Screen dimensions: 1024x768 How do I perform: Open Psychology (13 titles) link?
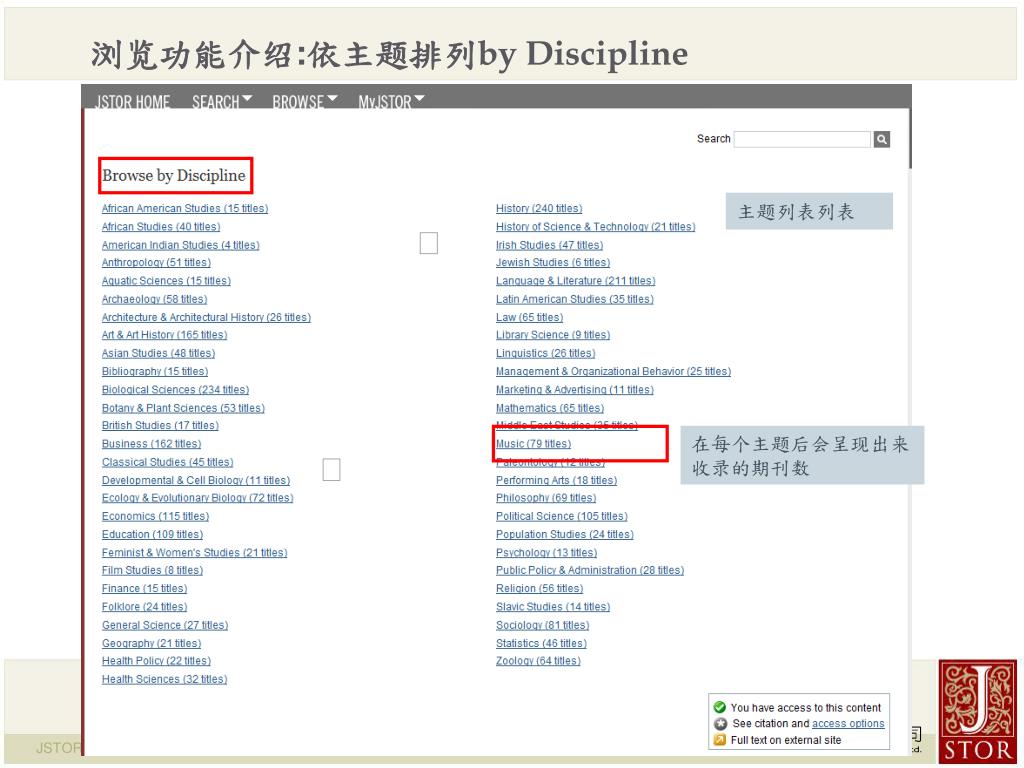point(547,553)
